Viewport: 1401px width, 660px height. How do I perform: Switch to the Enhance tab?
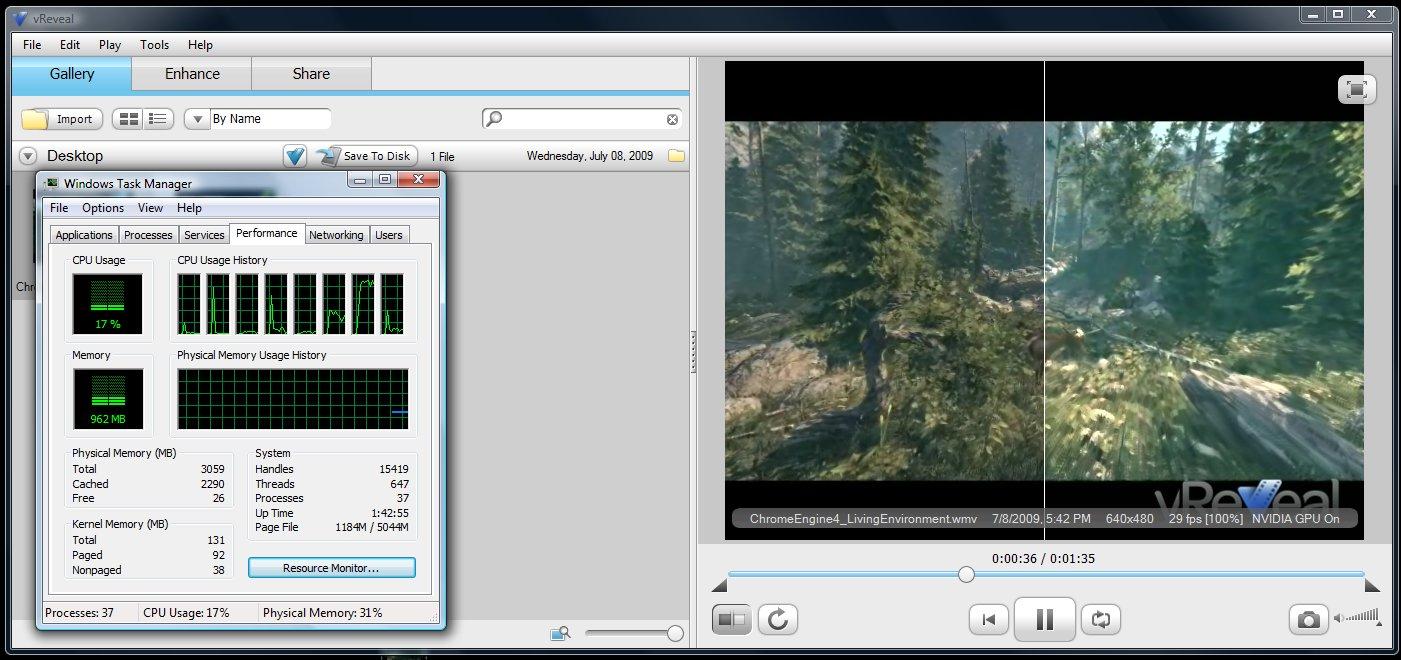(x=191, y=74)
